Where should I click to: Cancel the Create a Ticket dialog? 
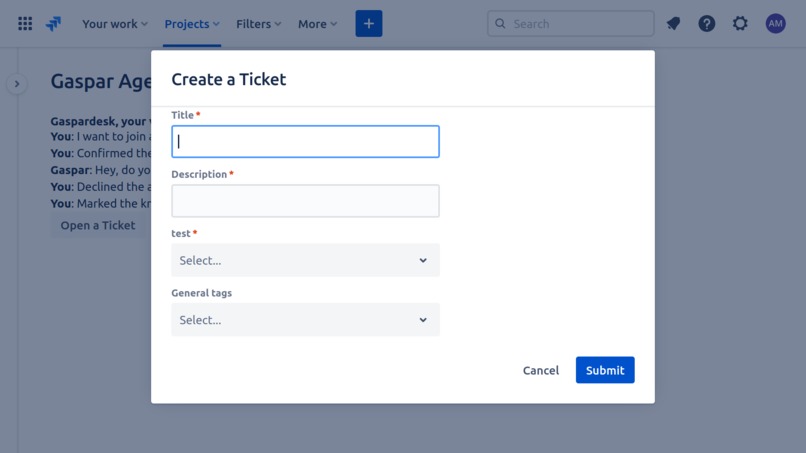click(x=541, y=370)
